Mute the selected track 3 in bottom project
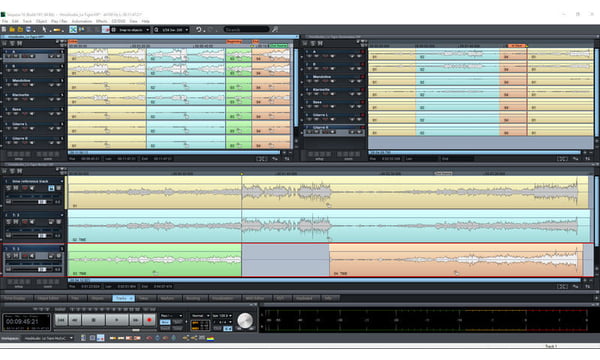The height and width of the screenshot is (360, 600). (x=16, y=256)
